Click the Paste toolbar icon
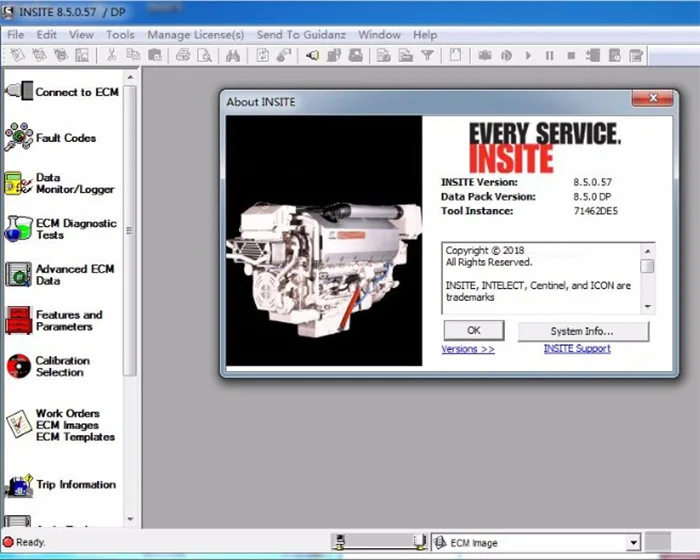 [x=154, y=55]
